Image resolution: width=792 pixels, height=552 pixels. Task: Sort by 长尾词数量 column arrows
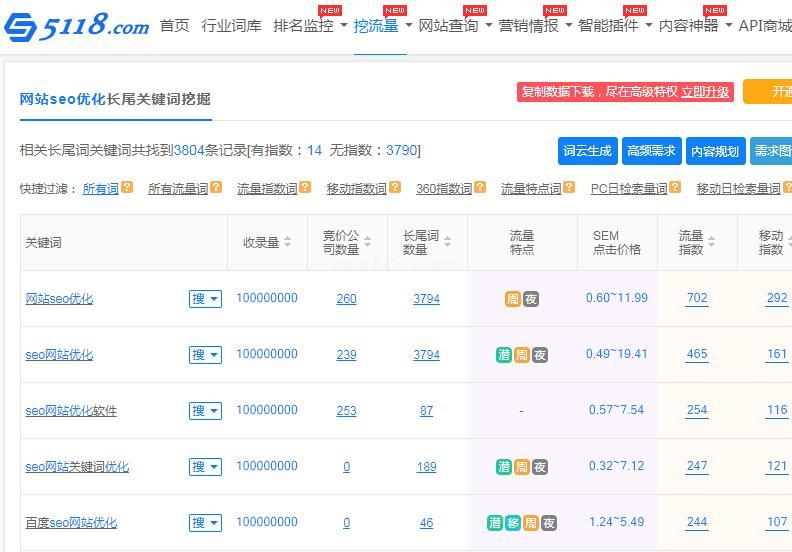[447, 242]
